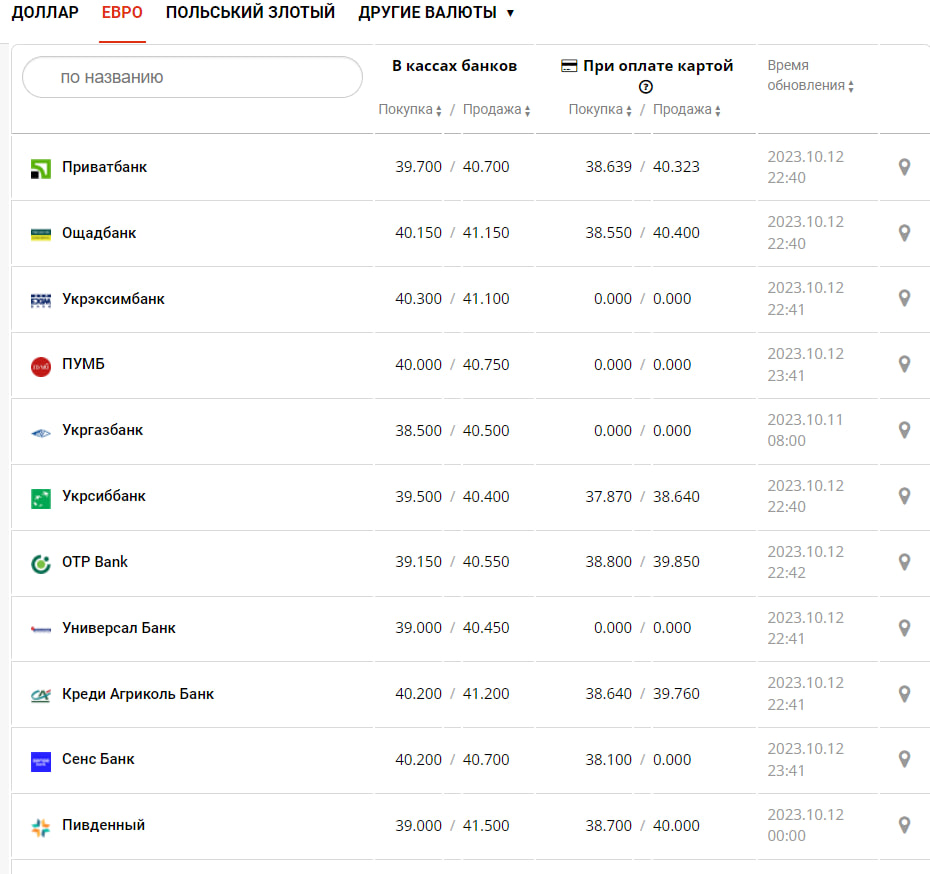
Task: Click location pin for Креди Агриколь Банк
Action: point(904,693)
